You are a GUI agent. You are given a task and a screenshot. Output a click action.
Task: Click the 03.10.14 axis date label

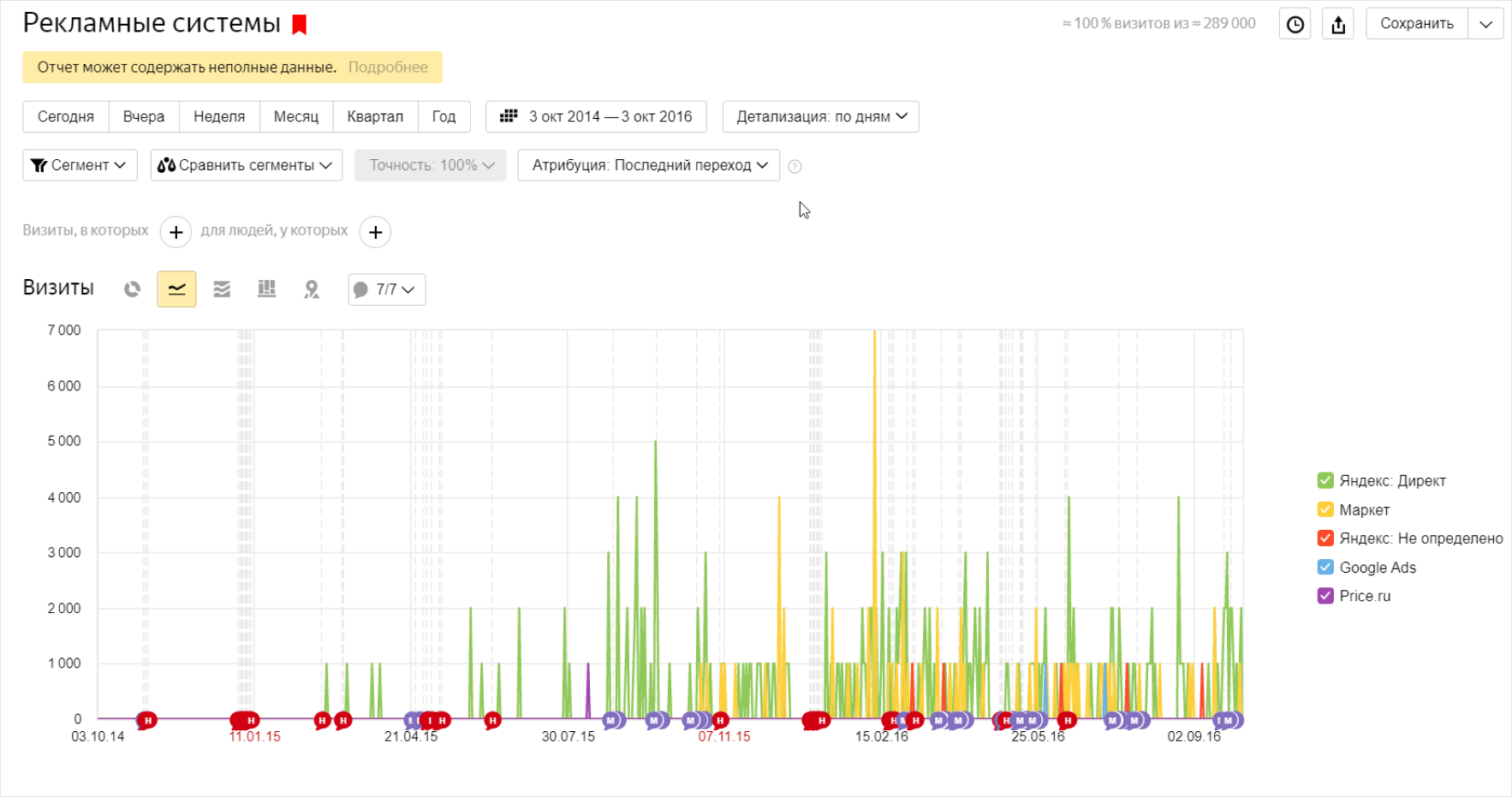click(98, 736)
